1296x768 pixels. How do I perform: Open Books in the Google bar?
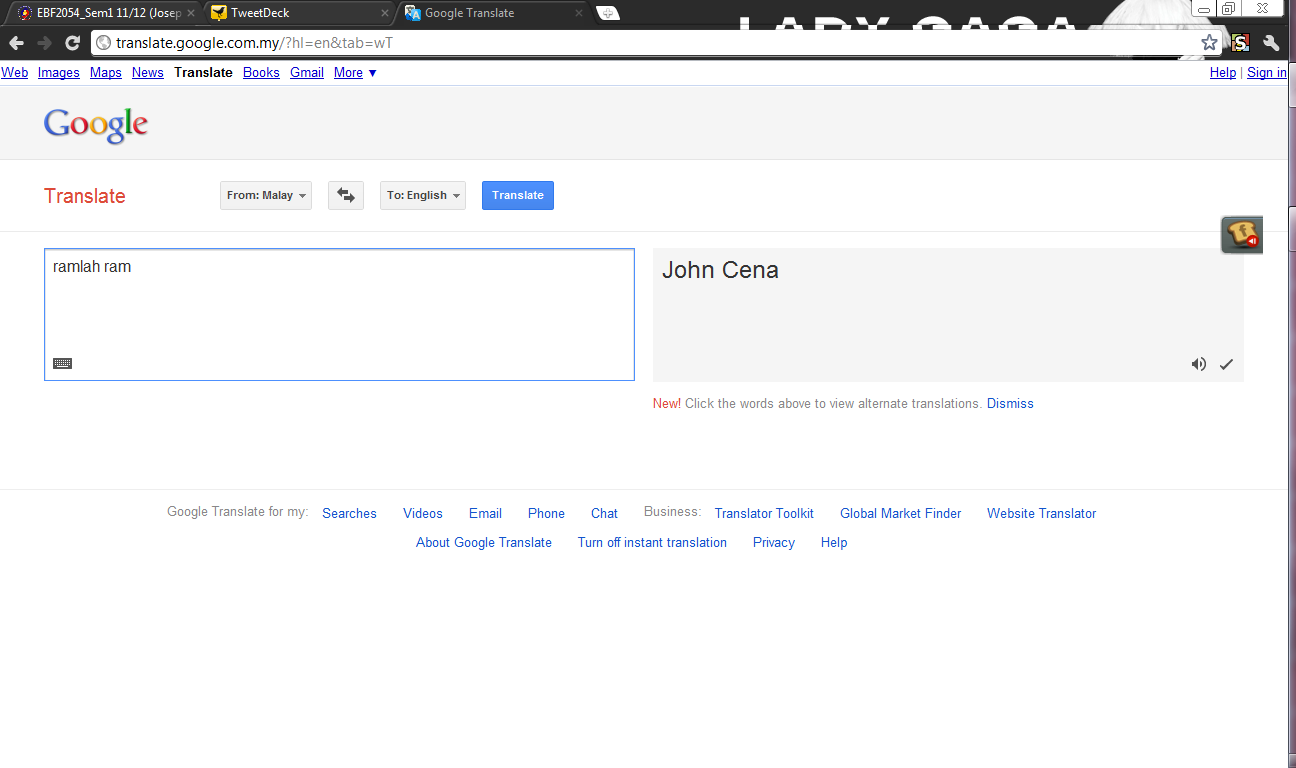point(261,72)
